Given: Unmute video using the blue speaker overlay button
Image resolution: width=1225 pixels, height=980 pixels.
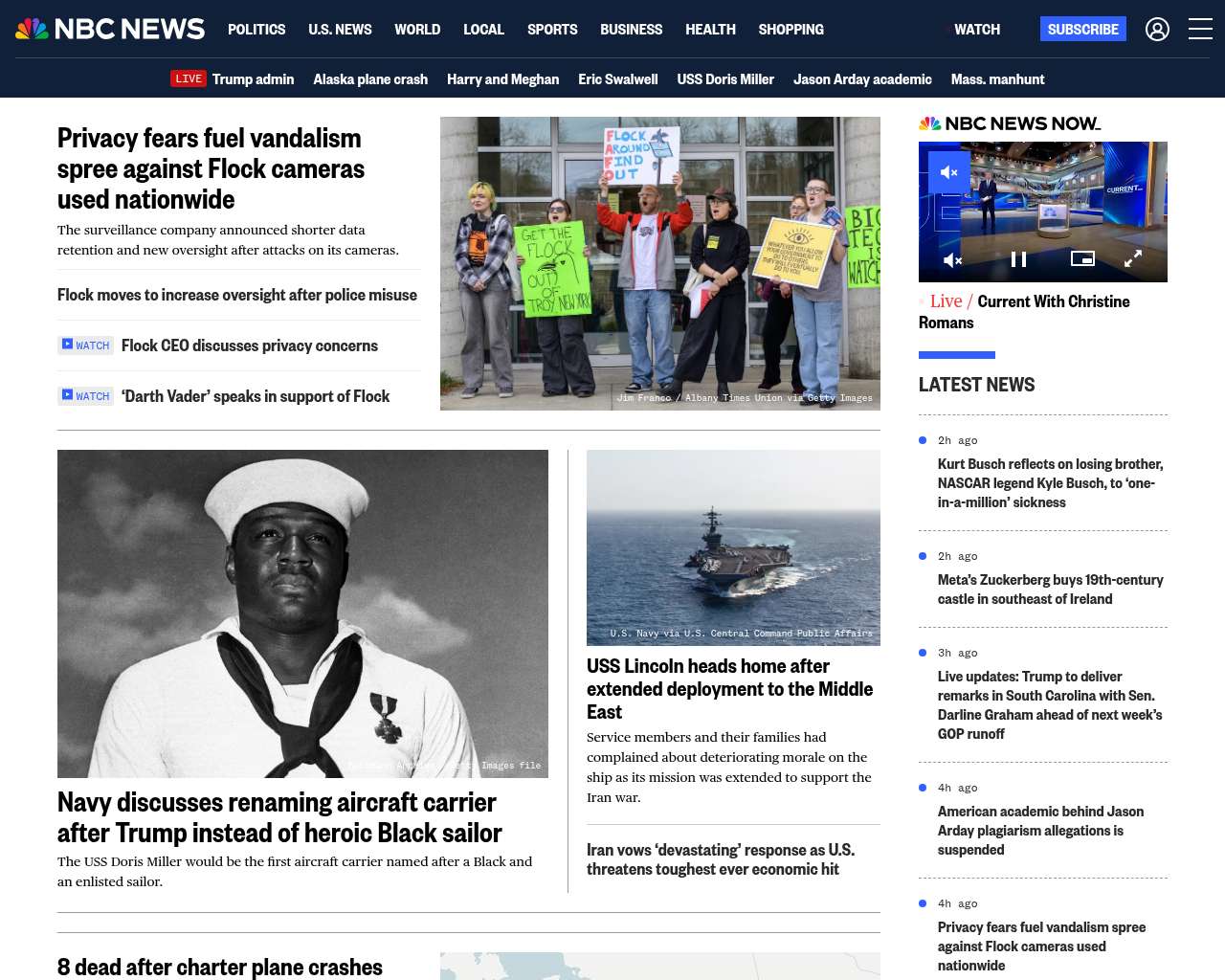Looking at the screenshot, I should [x=949, y=172].
